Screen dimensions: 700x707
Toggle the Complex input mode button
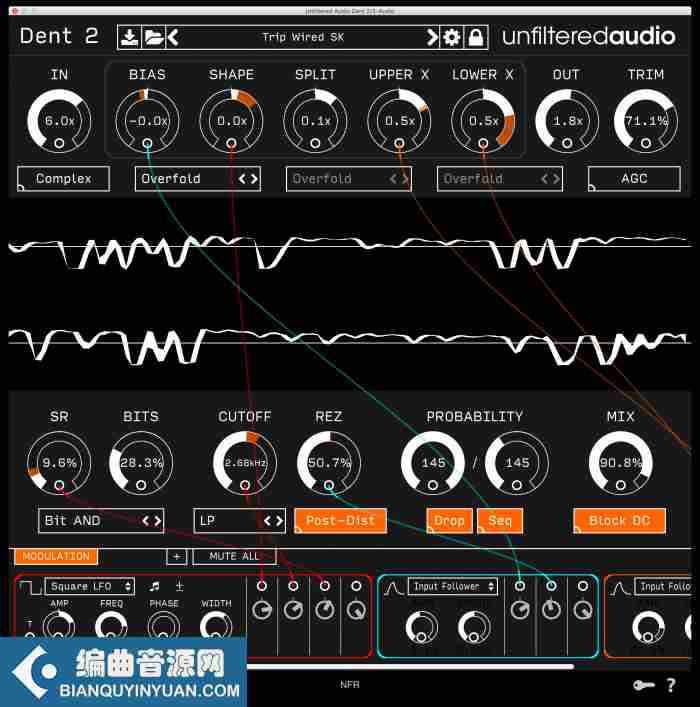[64, 179]
